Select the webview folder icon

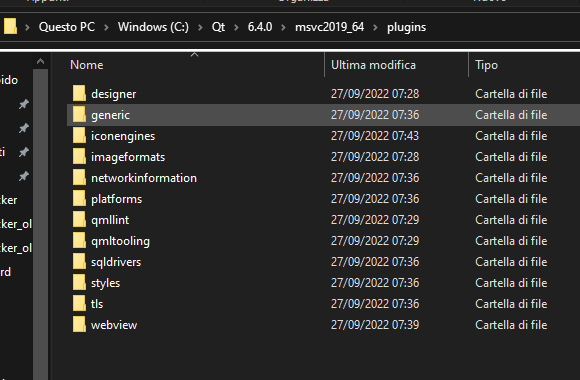(79, 324)
